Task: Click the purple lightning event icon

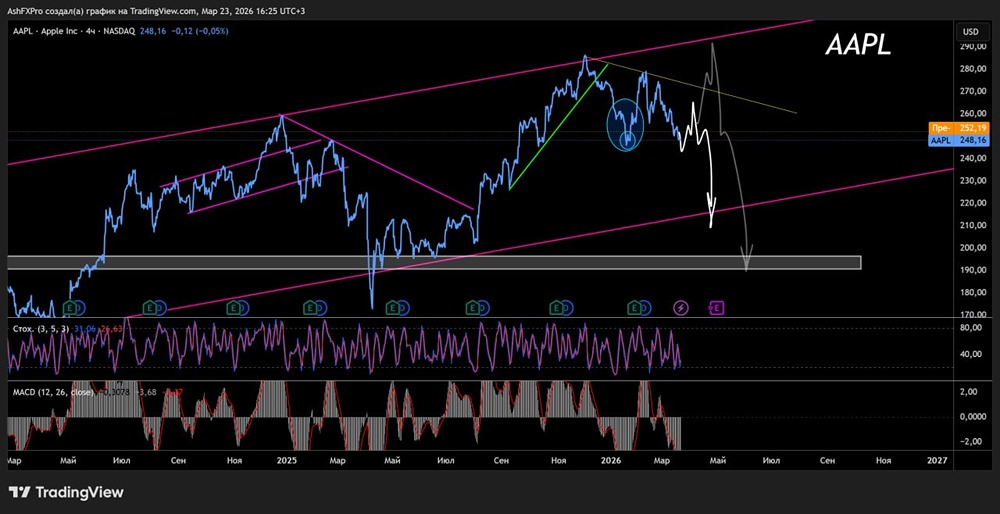Action: 681,308
